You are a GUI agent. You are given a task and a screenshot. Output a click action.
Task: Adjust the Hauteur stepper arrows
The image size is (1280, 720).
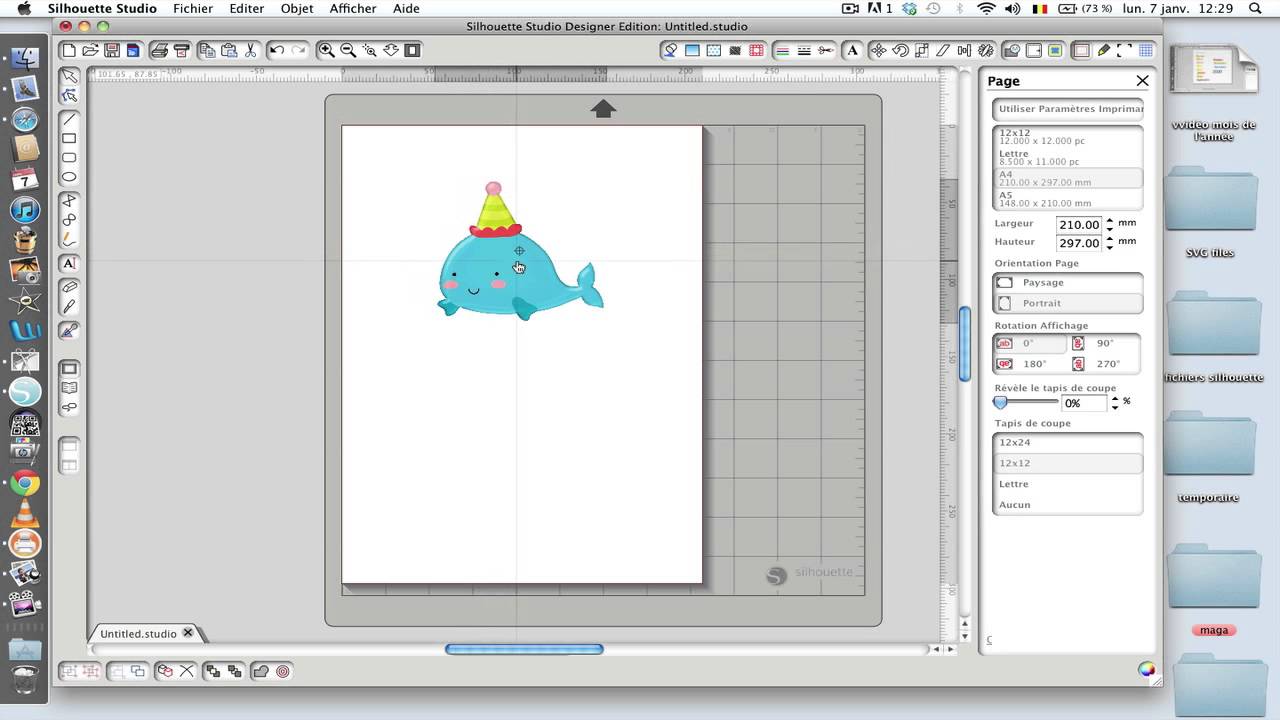pyautogui.click(x=1109, y=243)
